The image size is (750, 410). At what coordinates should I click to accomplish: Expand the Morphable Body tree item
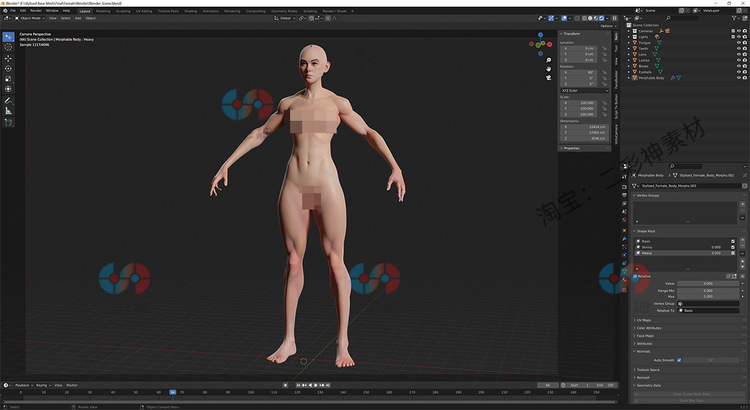629,78
